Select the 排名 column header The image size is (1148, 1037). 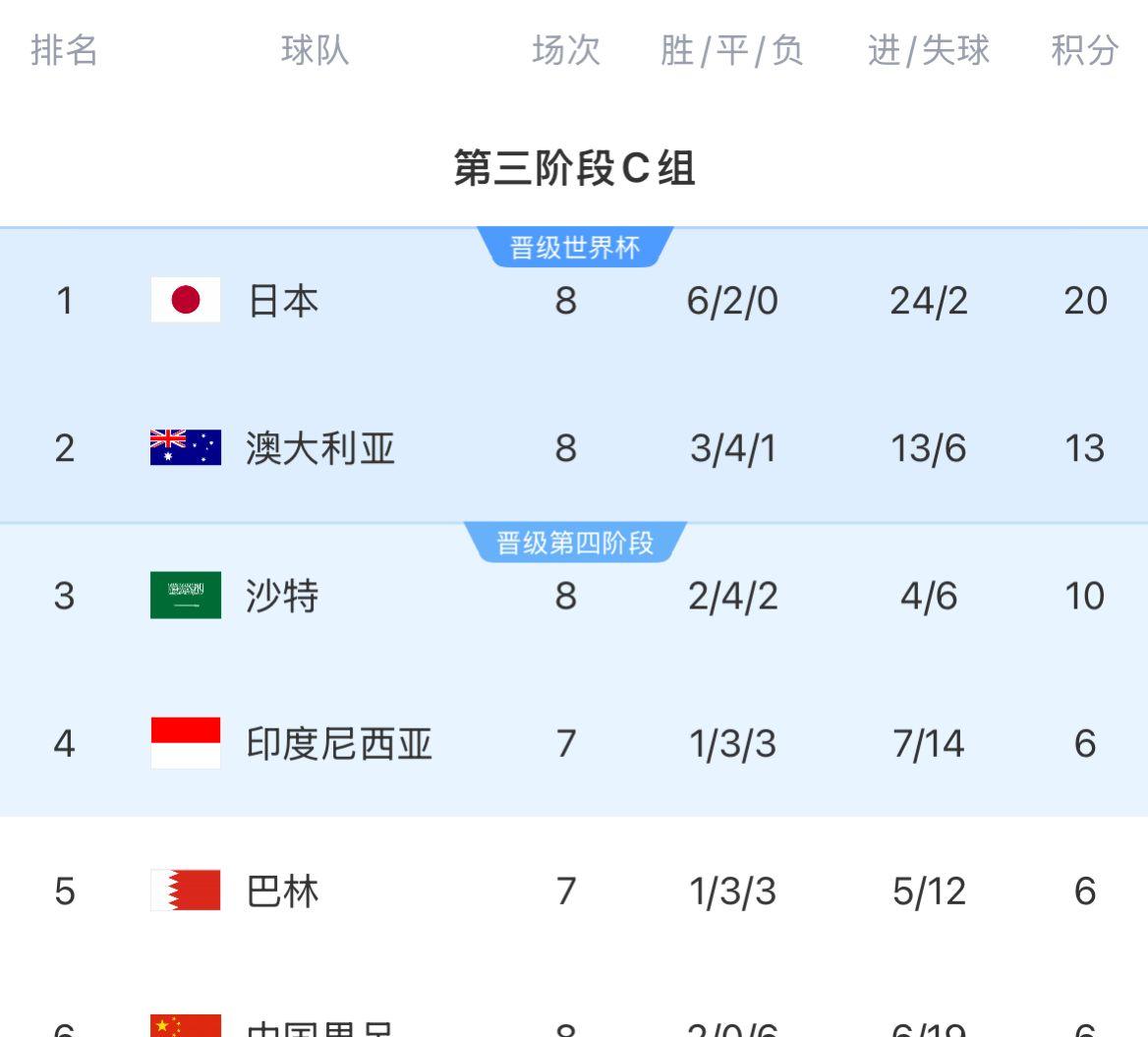point(64,50)
